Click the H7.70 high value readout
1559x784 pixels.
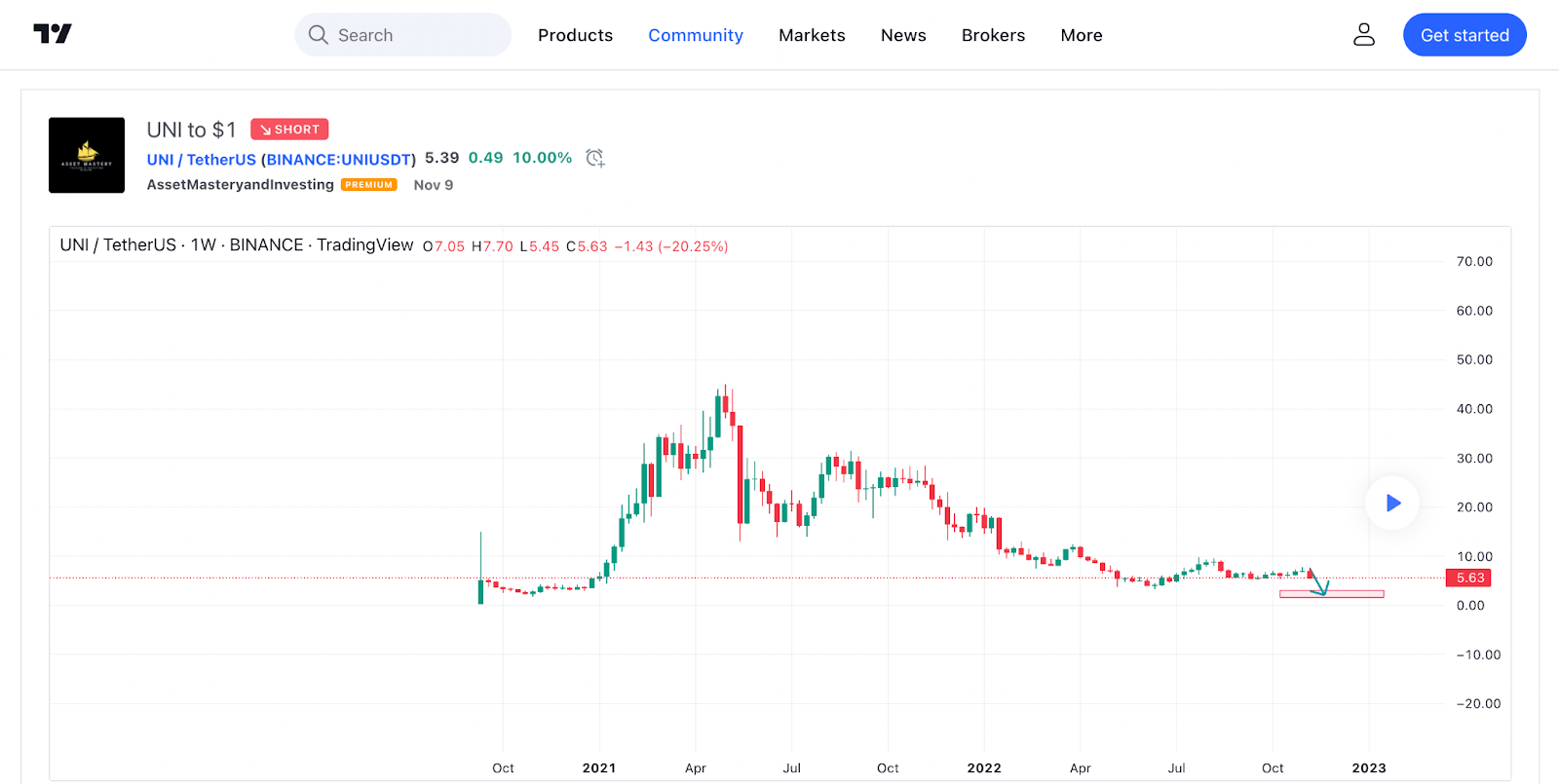point(492,246)
